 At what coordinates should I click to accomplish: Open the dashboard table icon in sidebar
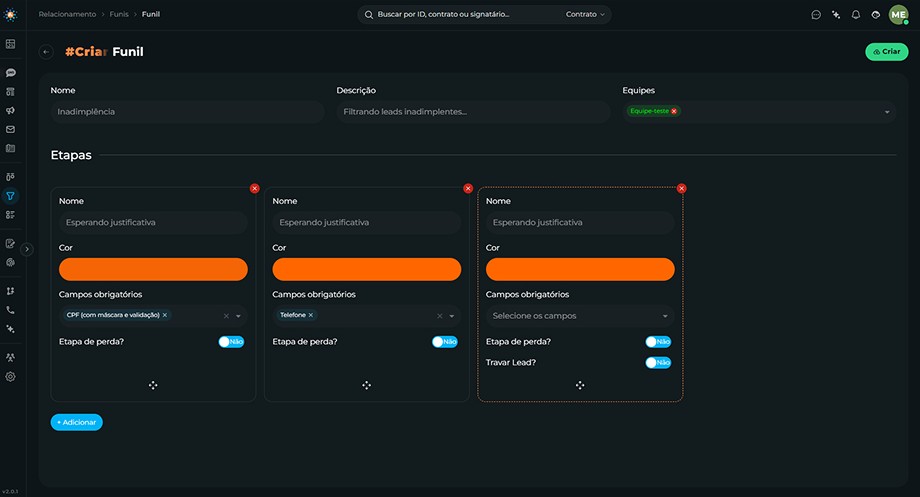tap(11, 44)
